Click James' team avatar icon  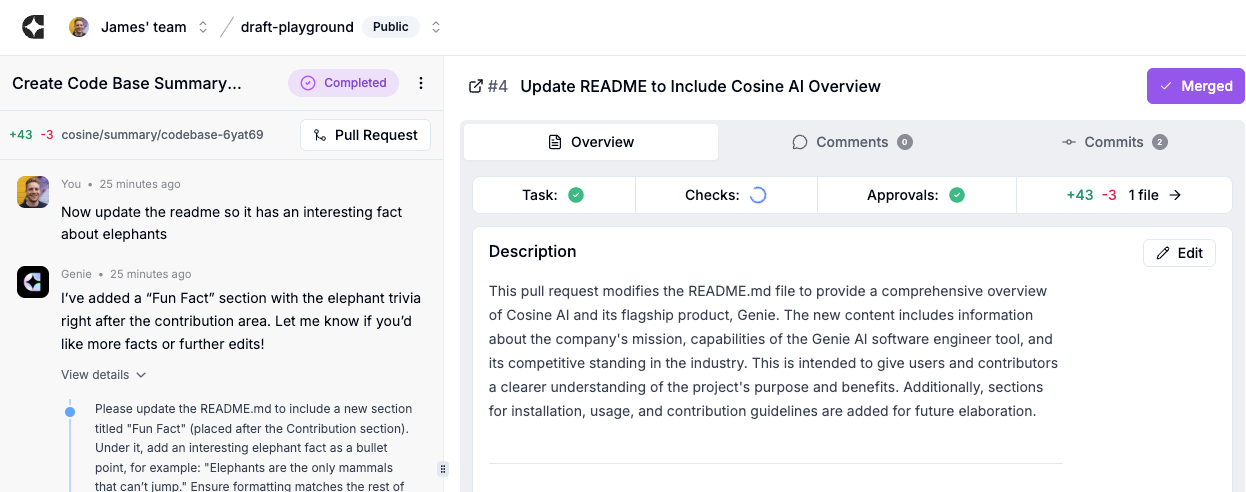click(x=79, y=27)
